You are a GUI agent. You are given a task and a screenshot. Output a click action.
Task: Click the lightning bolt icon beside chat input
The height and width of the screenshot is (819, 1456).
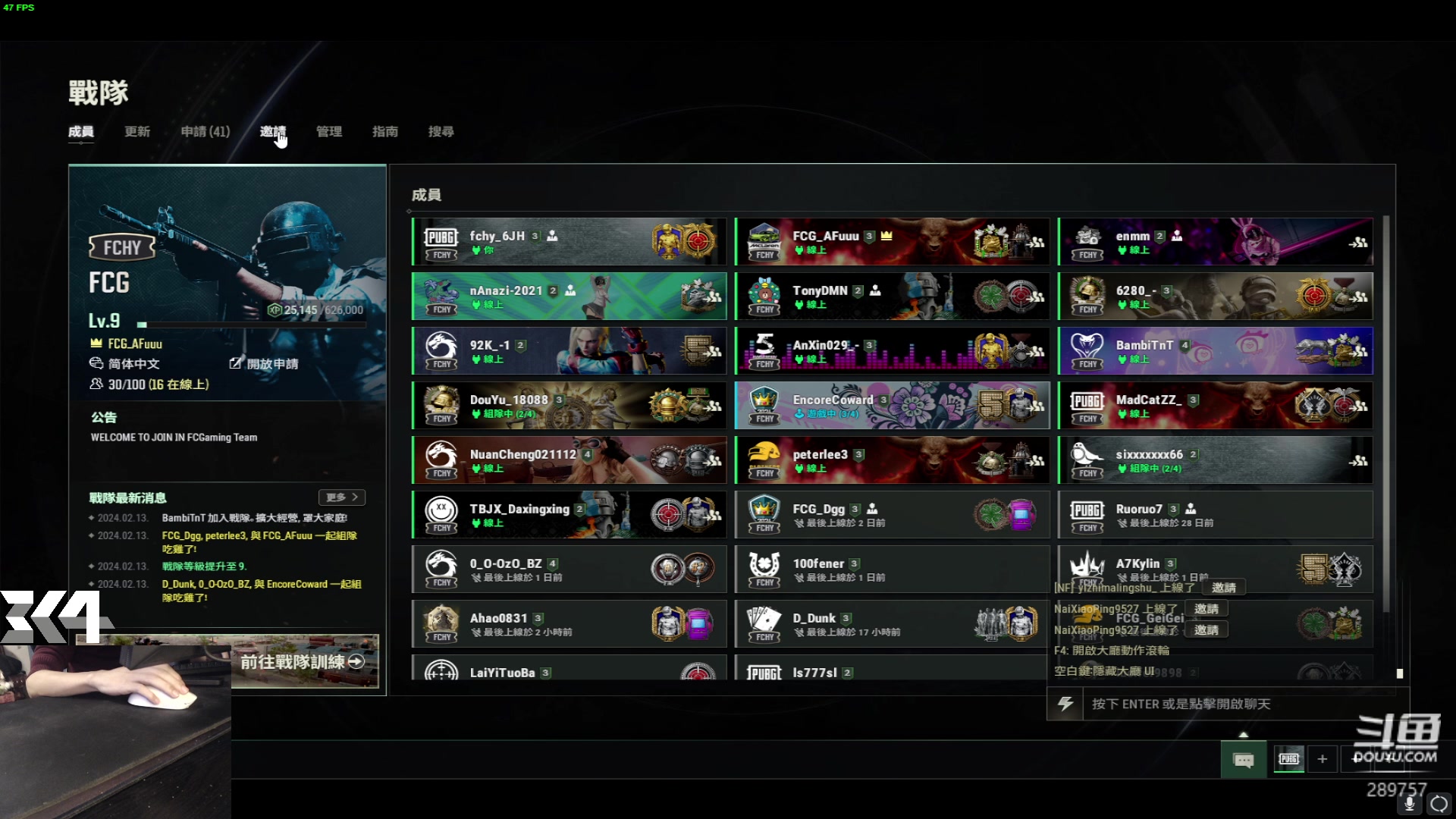pyautogui.click(x=1065, y=704)
